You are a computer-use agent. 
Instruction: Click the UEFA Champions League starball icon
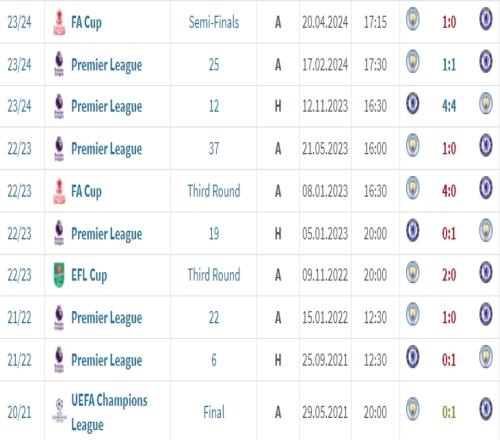pos(59,411)
